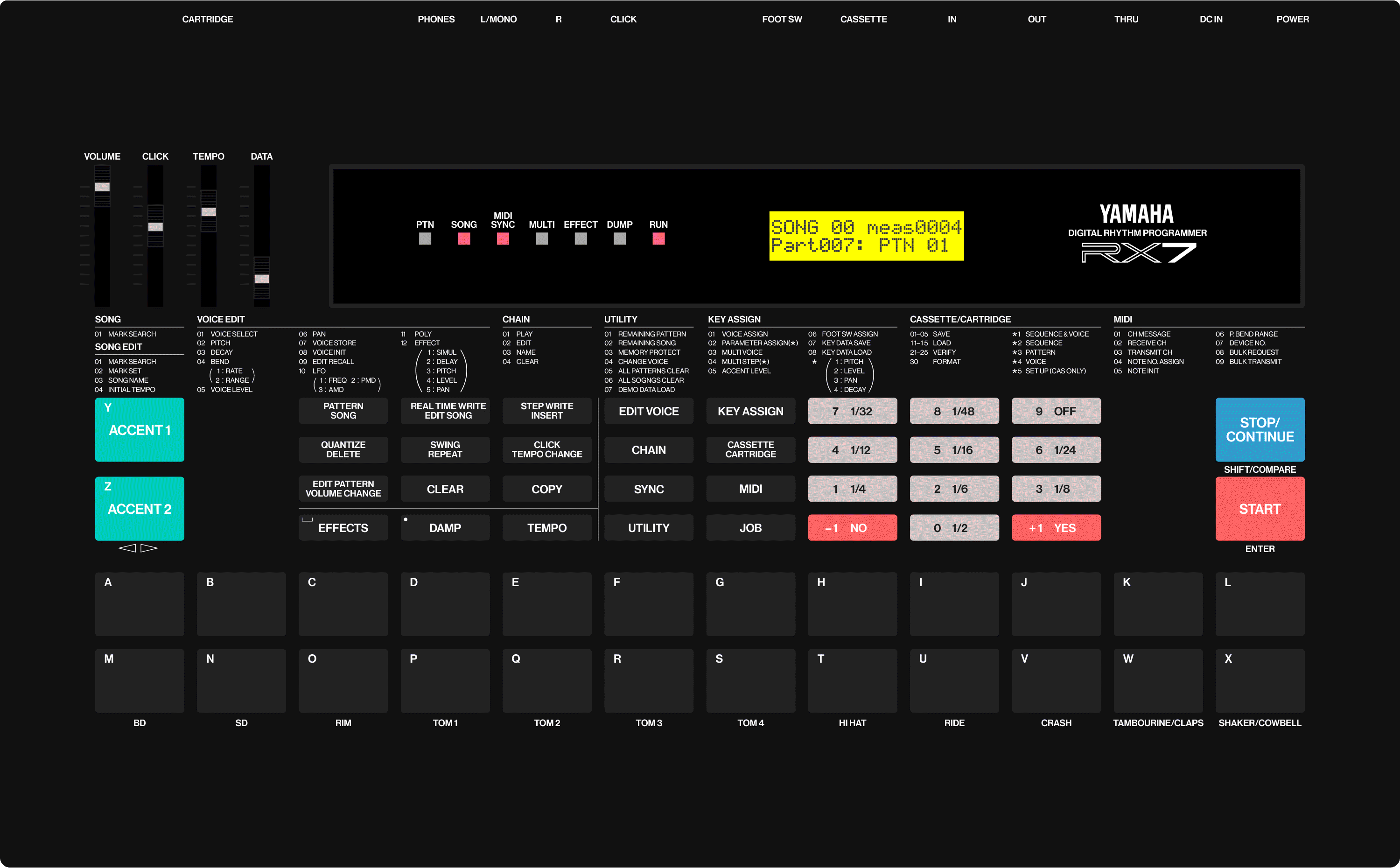Screen dimensions: 1400x868
Task: Click numeric key 8 1/48
Action: pyautogui.click(x=955, y=411)
